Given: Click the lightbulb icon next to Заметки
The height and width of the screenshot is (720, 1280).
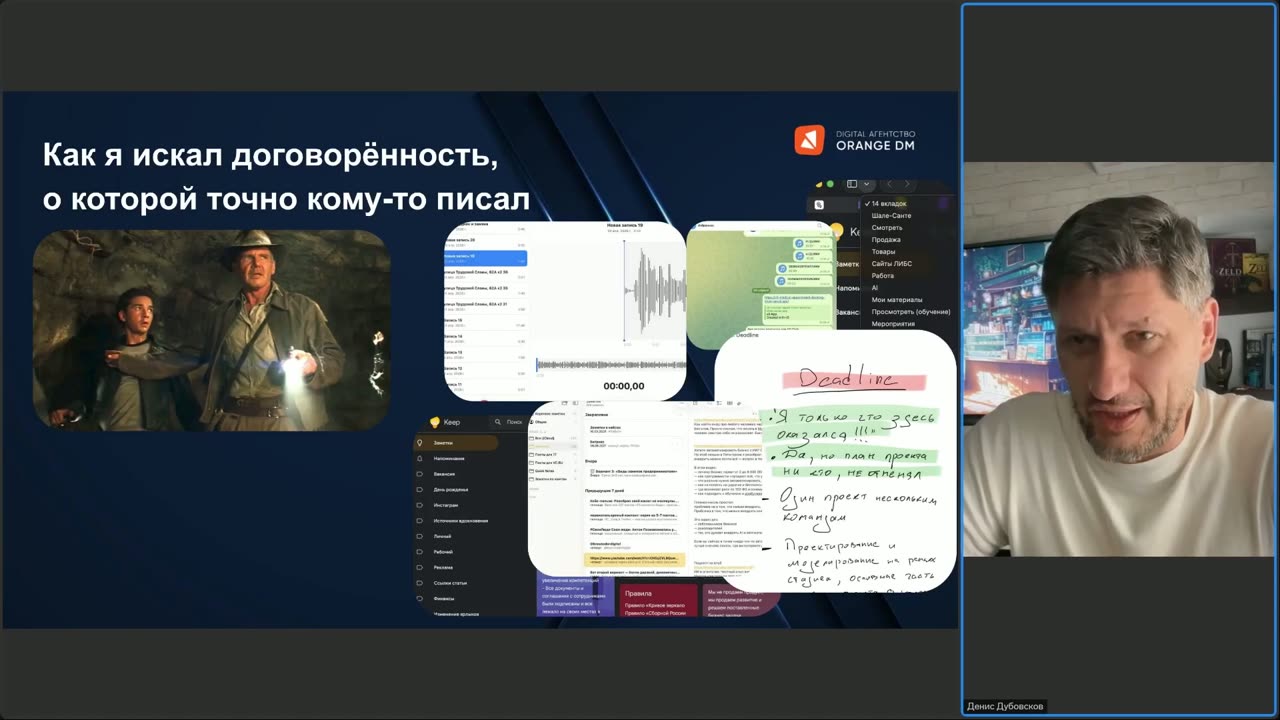Looking at the screenshot, I should [420, 442].
